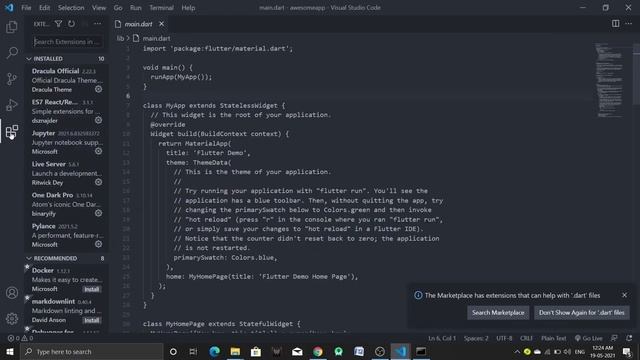Select the Jupyter extension entry
The height and width of the screenshot is (360, 640).
point(67,142)
